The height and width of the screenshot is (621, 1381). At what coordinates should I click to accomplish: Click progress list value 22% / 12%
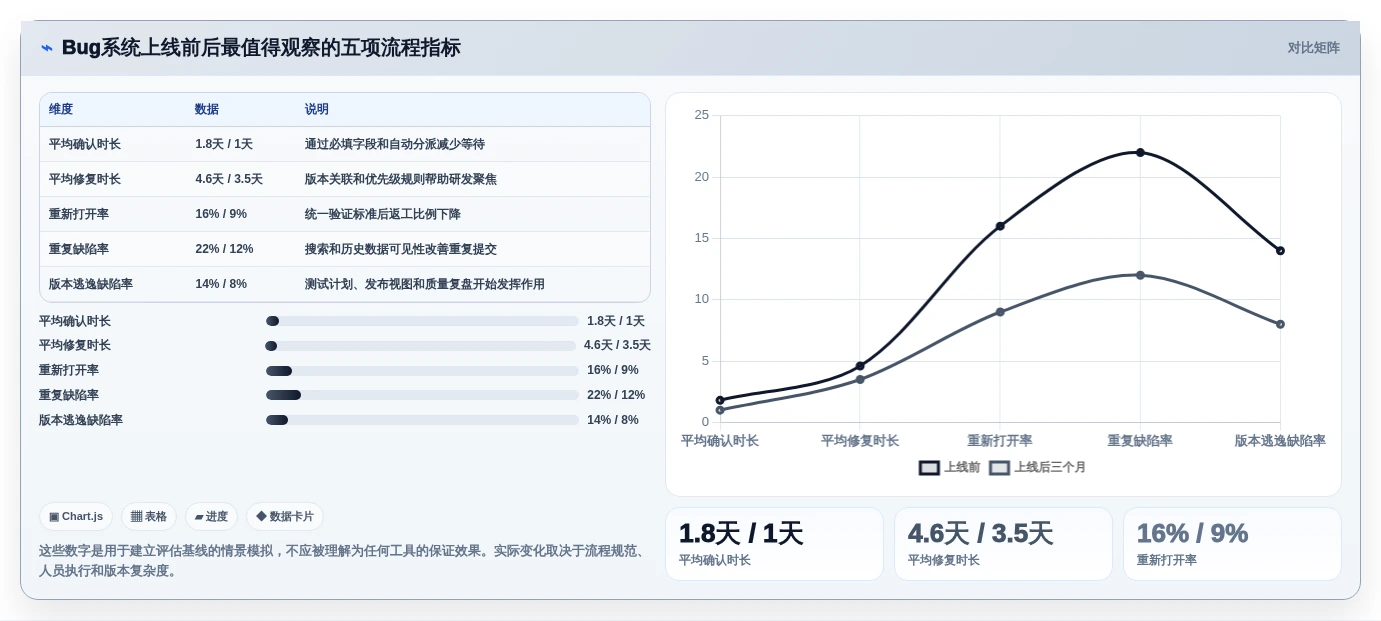[616, 395]
